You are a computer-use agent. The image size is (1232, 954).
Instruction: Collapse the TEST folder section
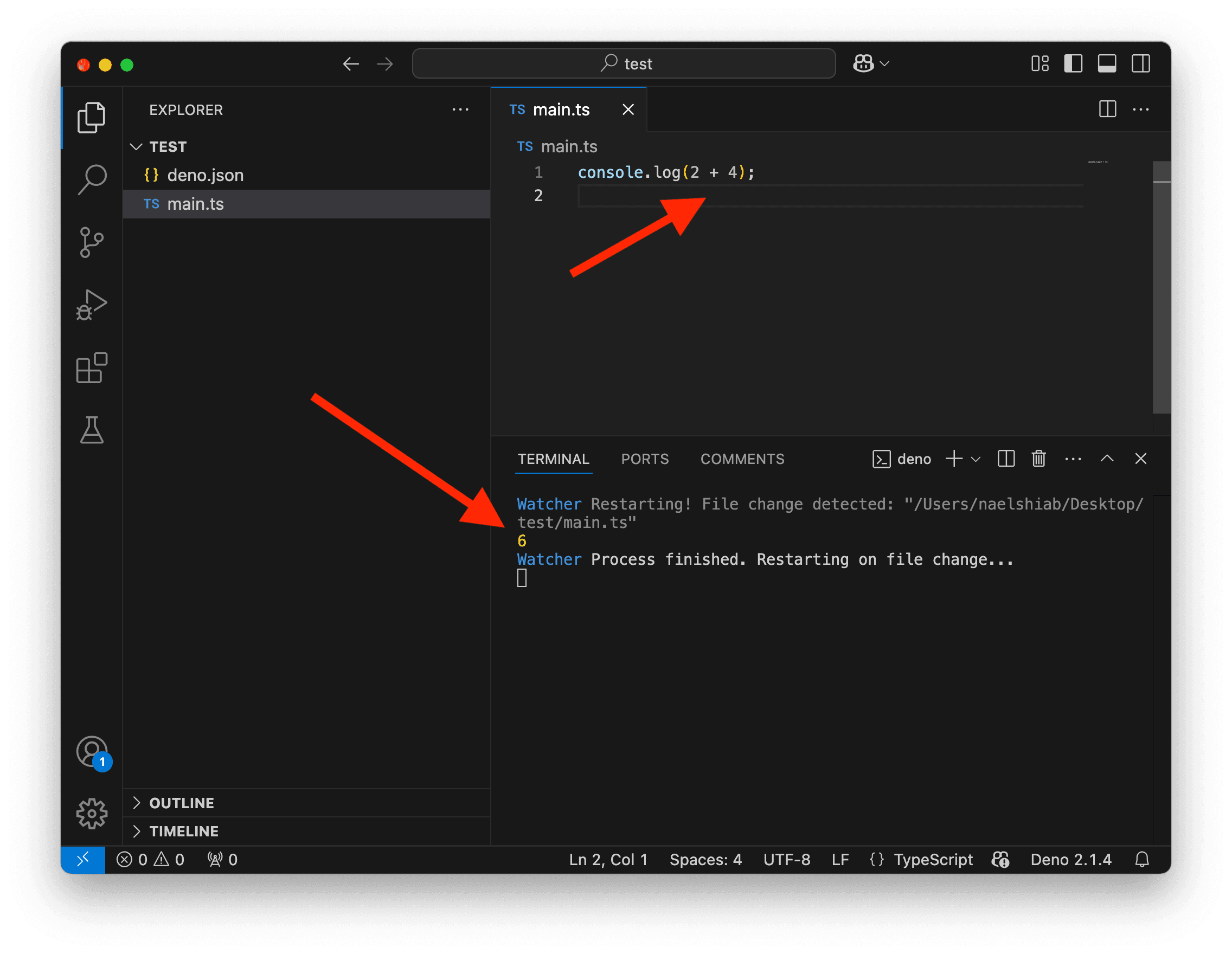[x=306, y=146]
